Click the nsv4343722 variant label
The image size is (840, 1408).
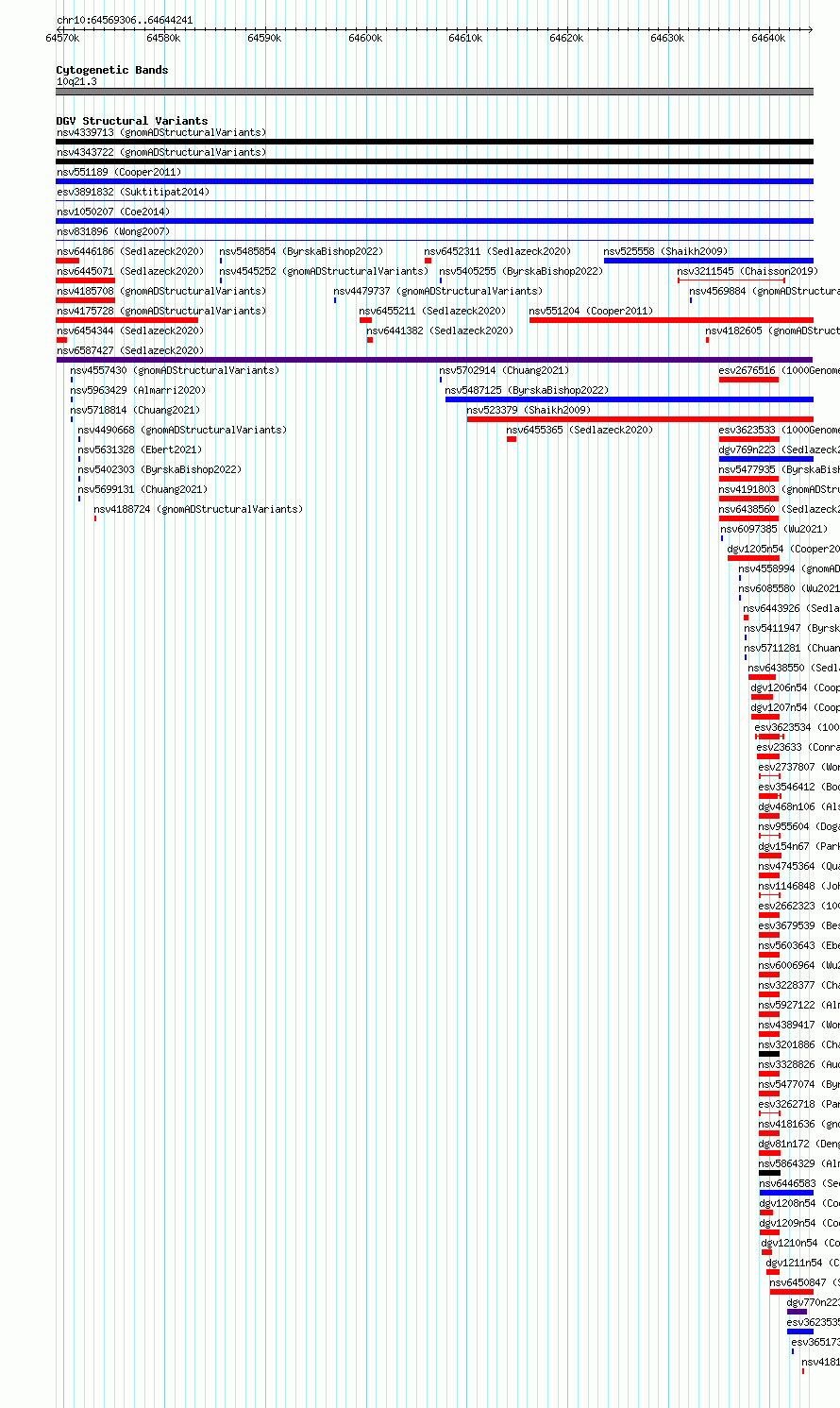[161, 152]
